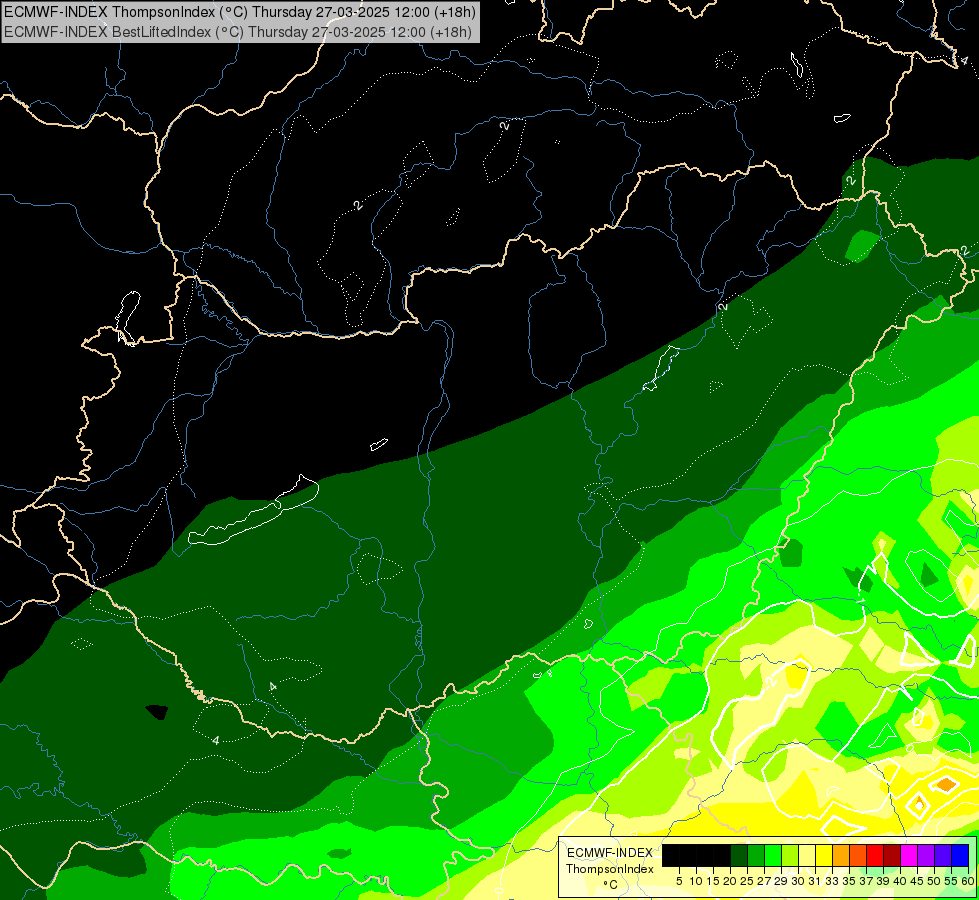Click legend tick value 39

[x=884, y=881]
